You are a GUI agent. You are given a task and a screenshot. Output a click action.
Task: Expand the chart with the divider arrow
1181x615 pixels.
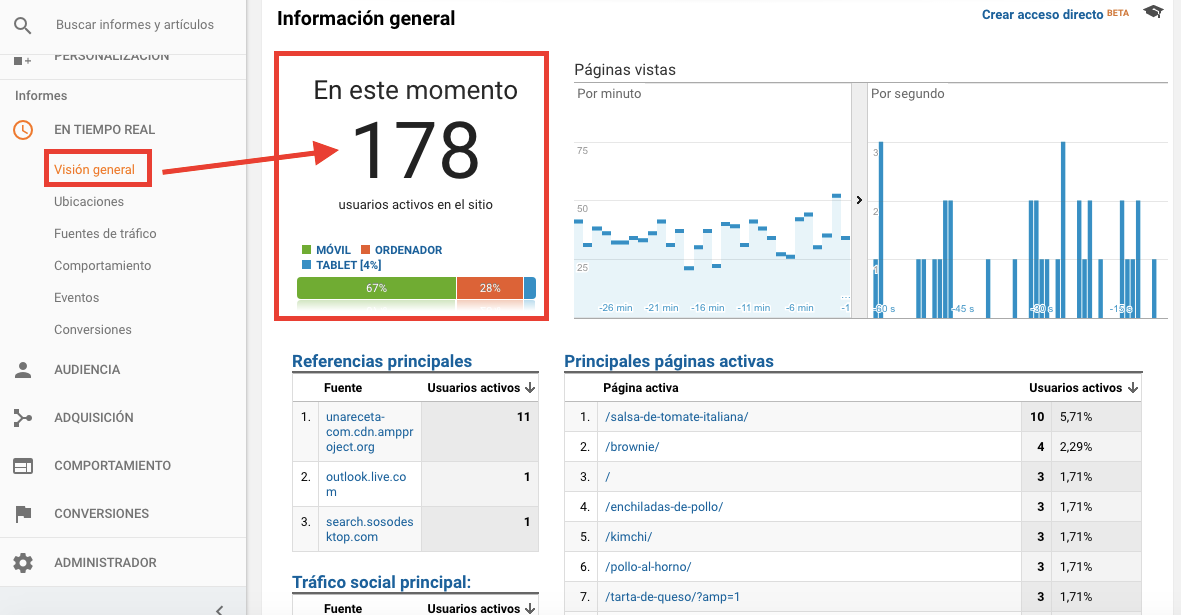(x=859, y=200)
